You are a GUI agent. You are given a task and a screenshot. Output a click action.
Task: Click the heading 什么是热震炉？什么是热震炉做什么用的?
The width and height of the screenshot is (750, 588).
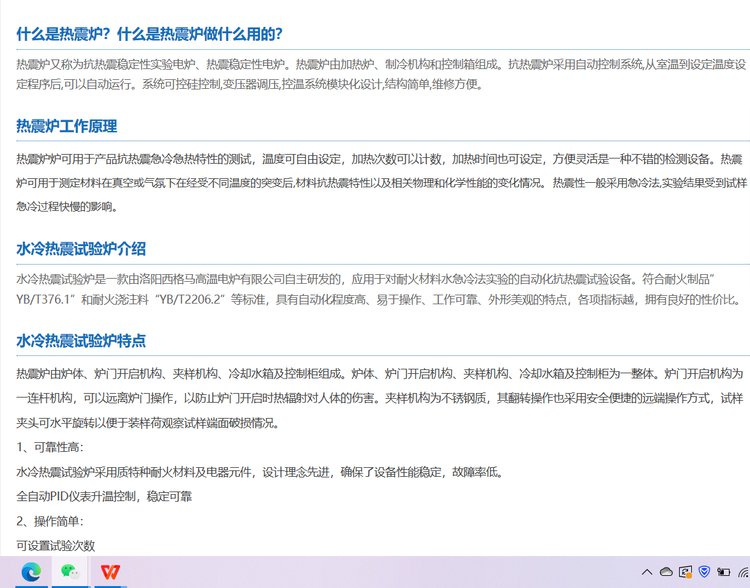[x=149, y=34]
